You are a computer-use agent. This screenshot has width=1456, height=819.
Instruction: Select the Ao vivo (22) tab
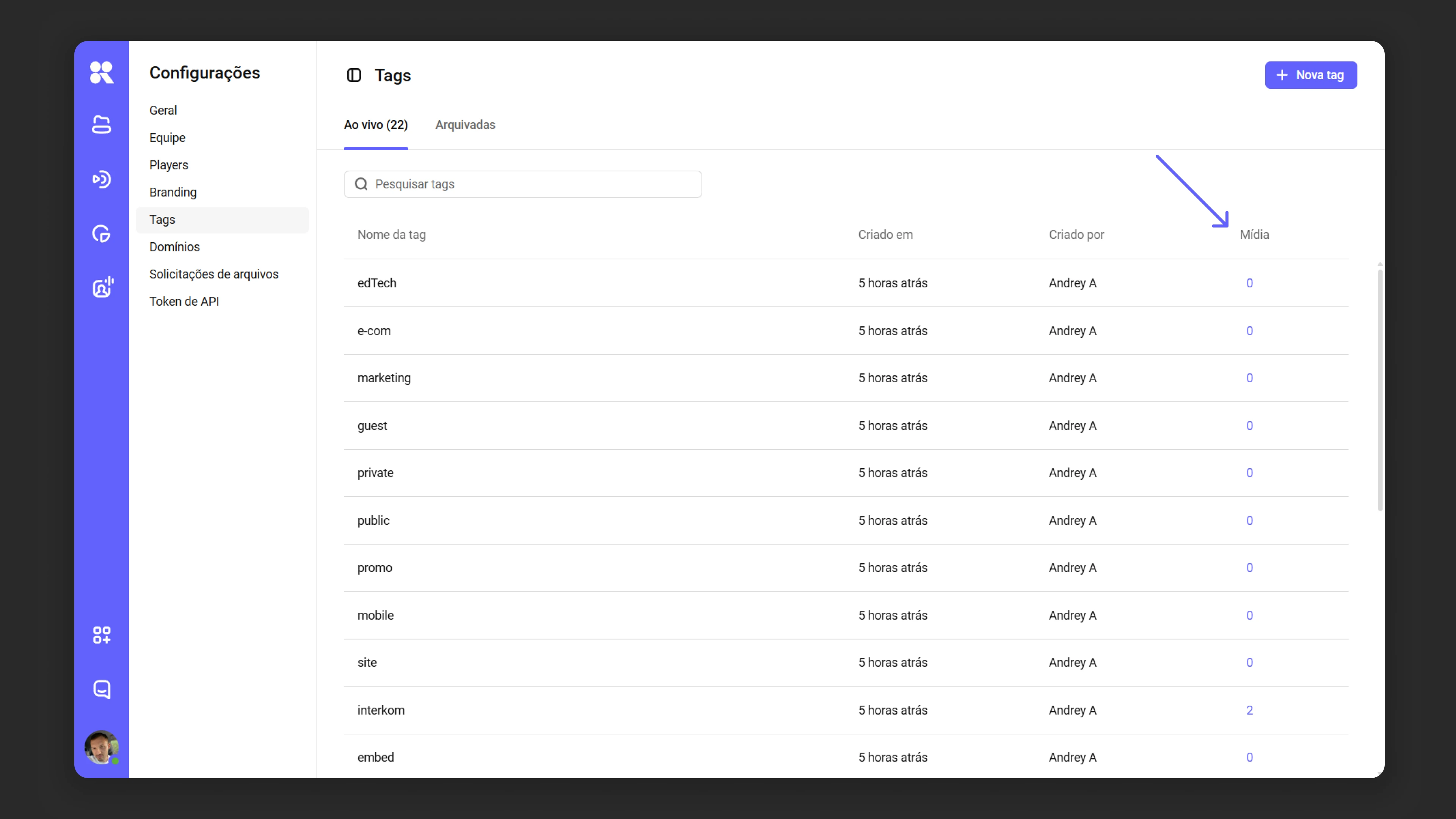[376, 125]
